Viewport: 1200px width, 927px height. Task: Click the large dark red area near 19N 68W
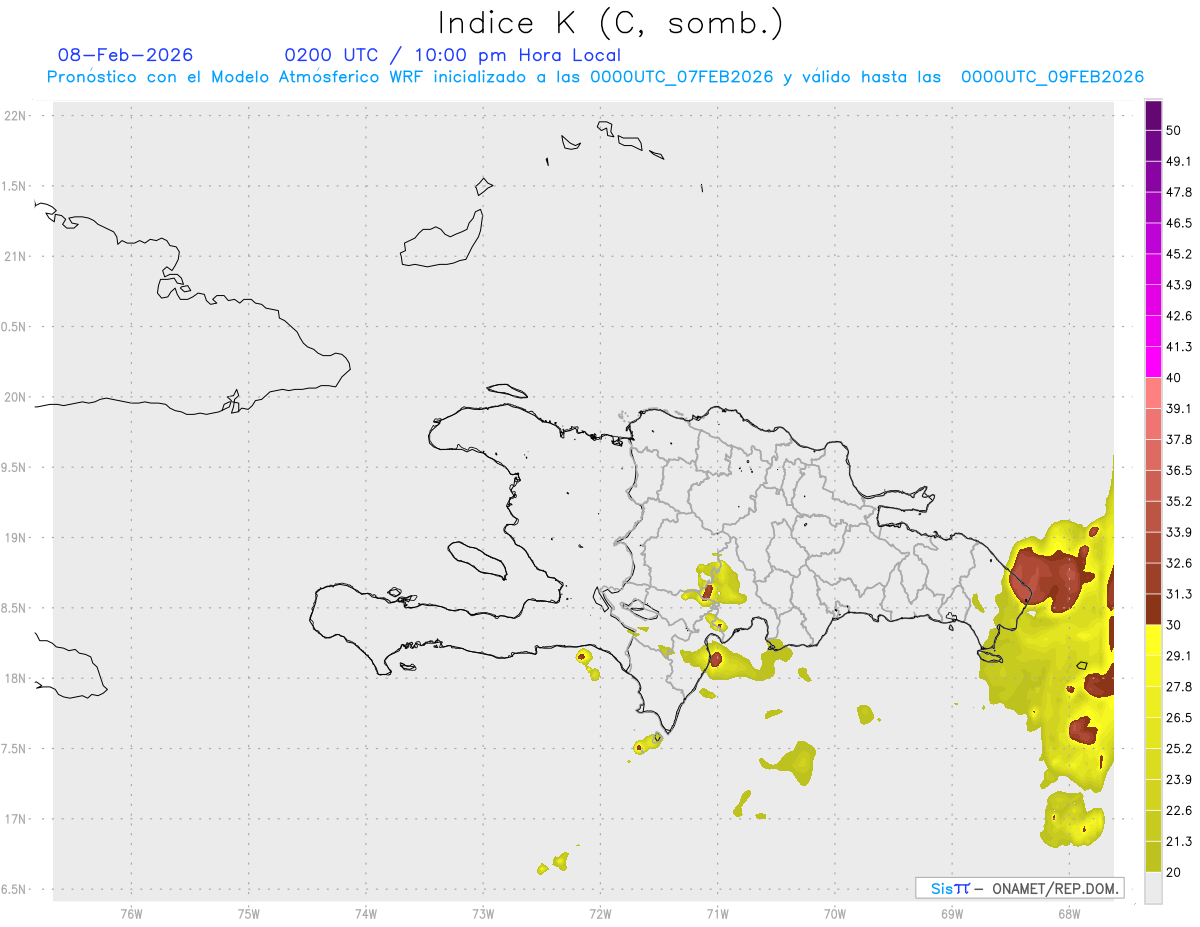coord(1050,578)
